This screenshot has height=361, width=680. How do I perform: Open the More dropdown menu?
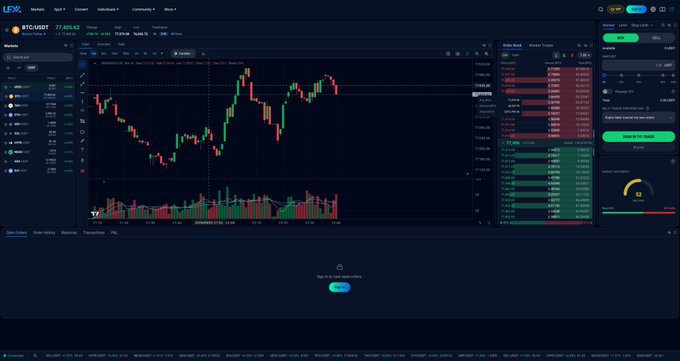[x=170, y=9]
